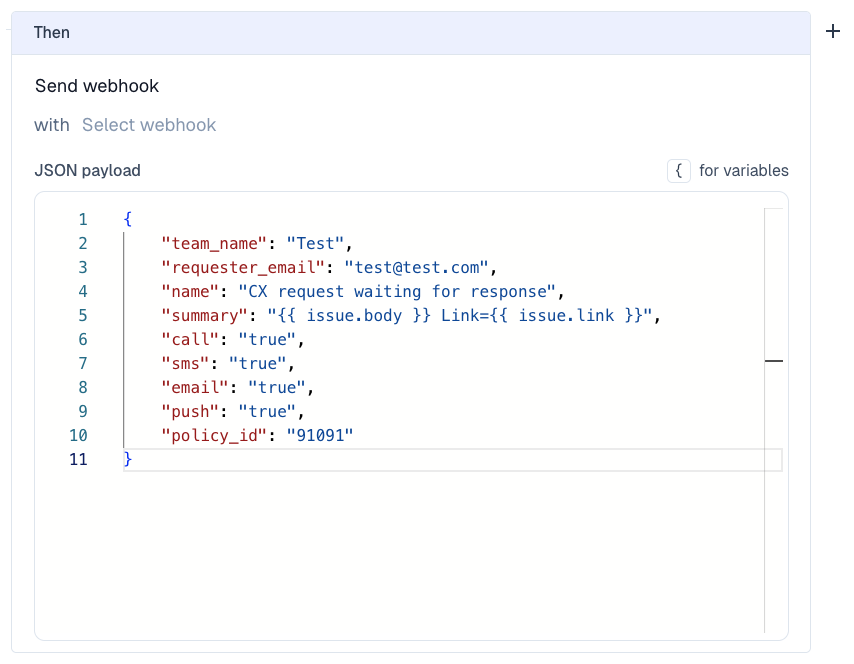Click the Send webhook action label

[97, 86]
